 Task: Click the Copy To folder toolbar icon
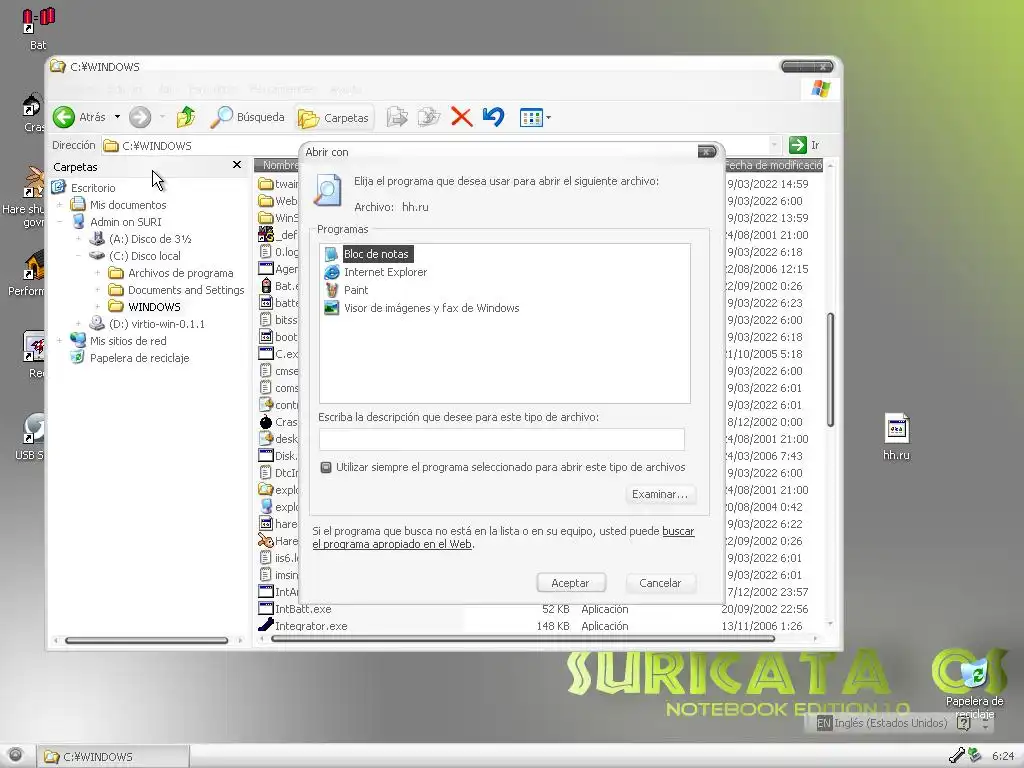(428, 118)
